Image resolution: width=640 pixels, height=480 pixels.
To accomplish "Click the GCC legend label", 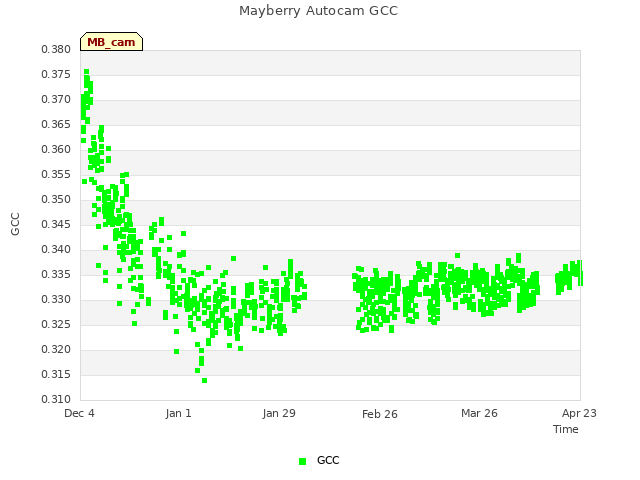I will pos(328,460).
